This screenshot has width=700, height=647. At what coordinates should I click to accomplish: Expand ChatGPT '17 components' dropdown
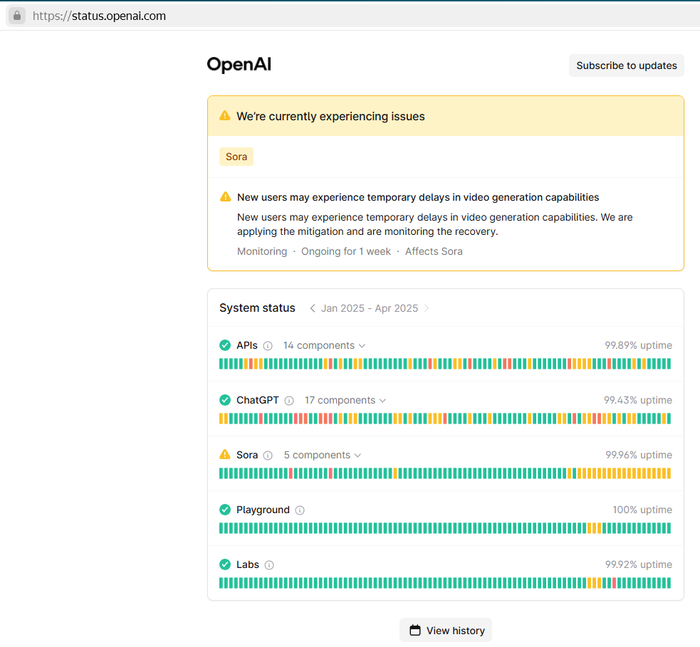pyautogui.click(x=345, y=401)
